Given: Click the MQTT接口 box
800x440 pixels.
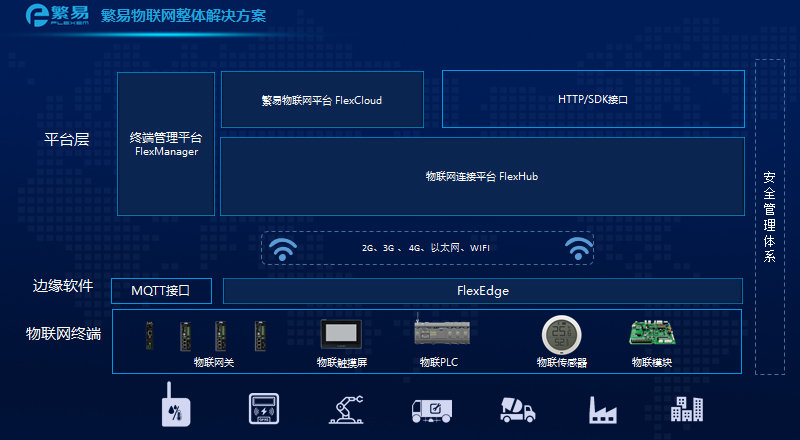Looking at the screenshot, I should [x=161, y=291].
